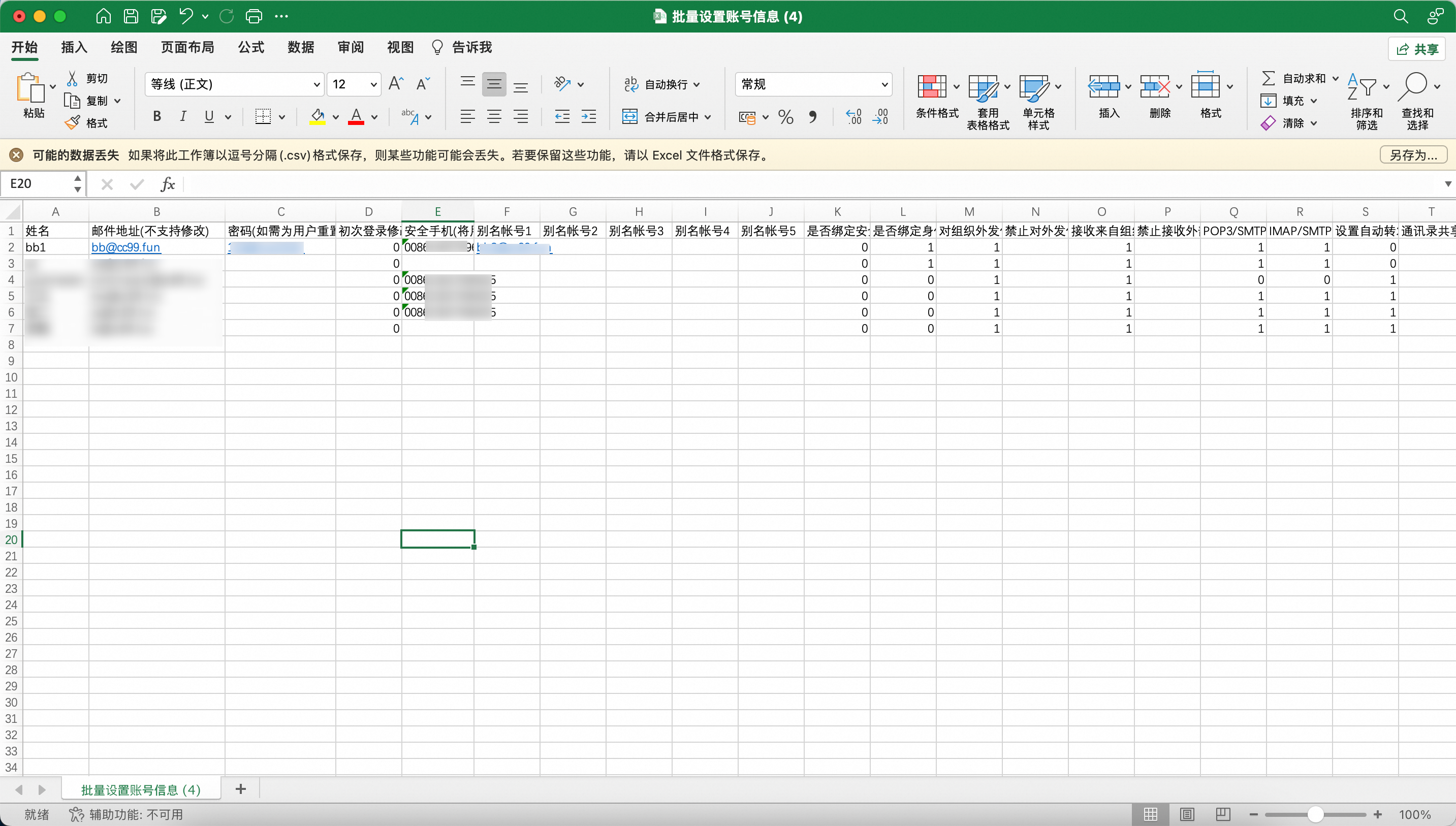1456x826 pixels.
Task: Switch to page layout view in status bar
Action: [x=1187, y=815]
